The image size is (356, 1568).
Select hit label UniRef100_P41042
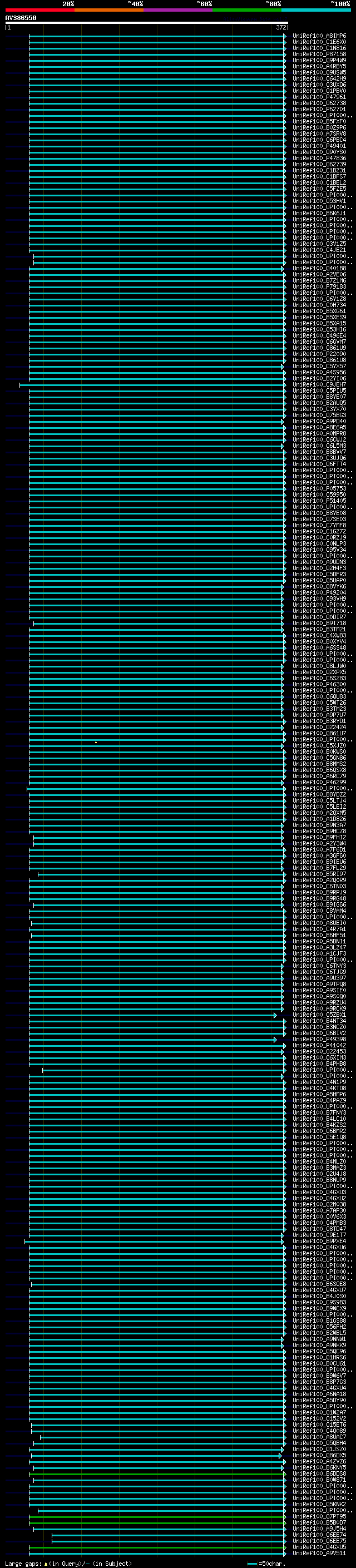(x=319, y=1045)
